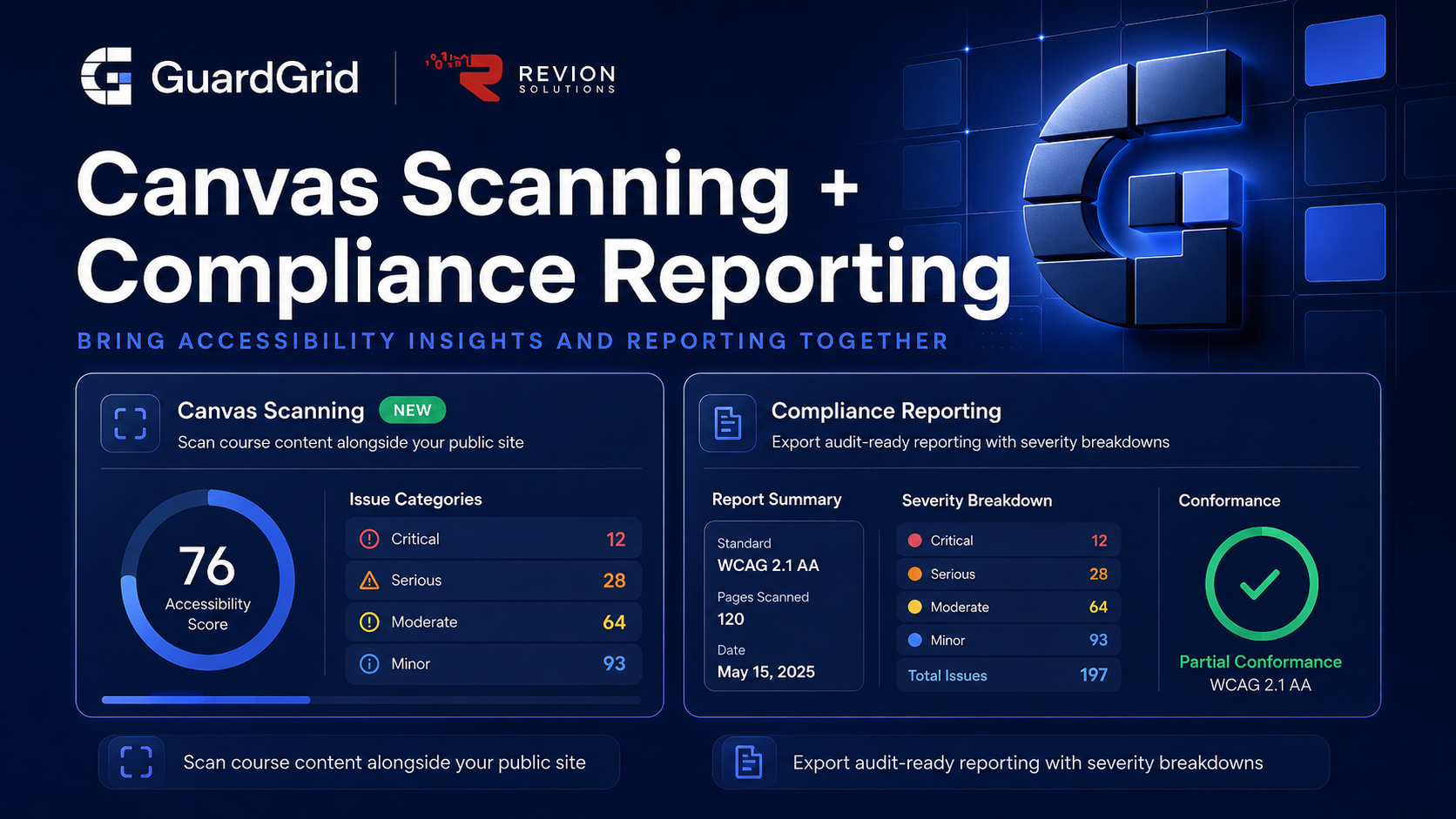Click the bottom Export audit-ready reporting caption text
This screenshot has height=819, width=1456.
tap(1028, 763)
